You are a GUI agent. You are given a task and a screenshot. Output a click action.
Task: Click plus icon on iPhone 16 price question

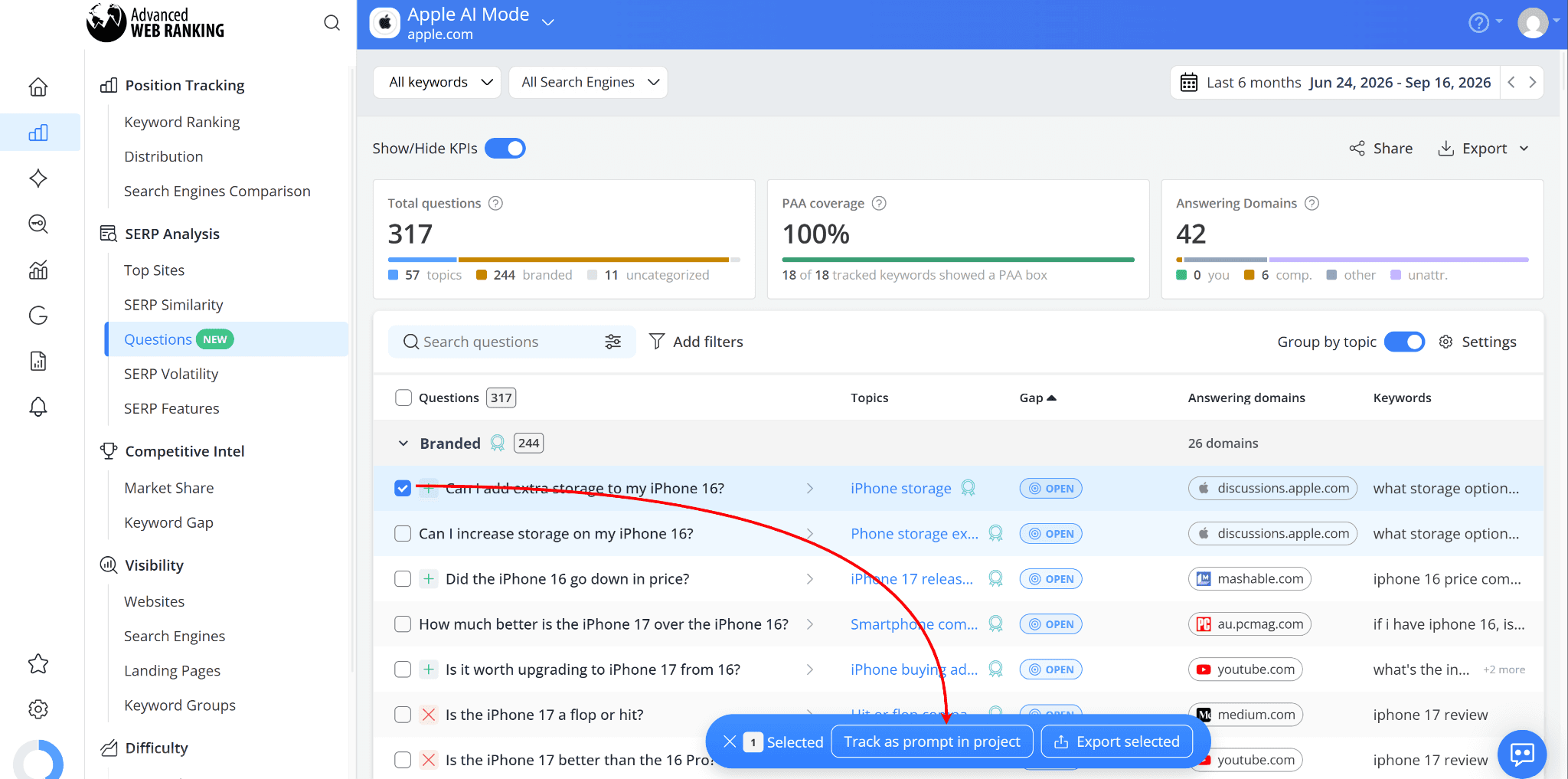click(x=429, y=579)
